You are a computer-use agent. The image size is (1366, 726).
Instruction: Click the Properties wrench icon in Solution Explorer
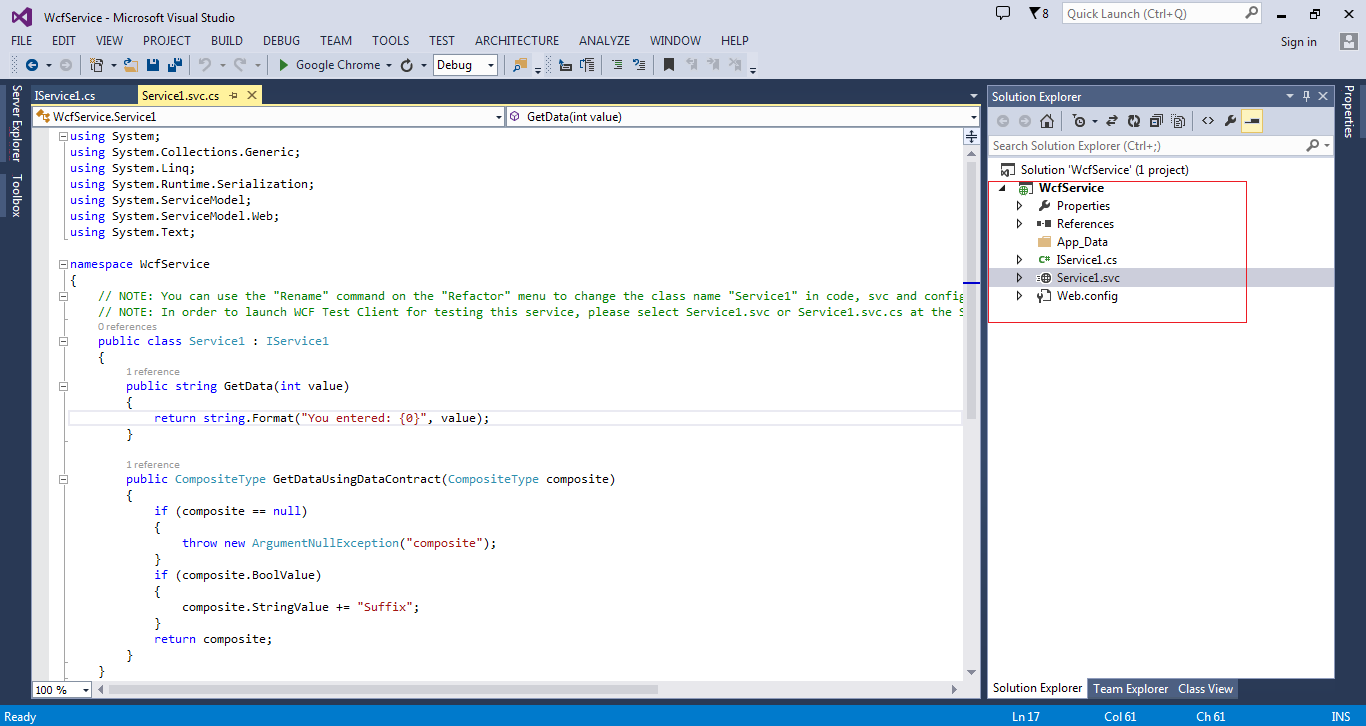1230,121
